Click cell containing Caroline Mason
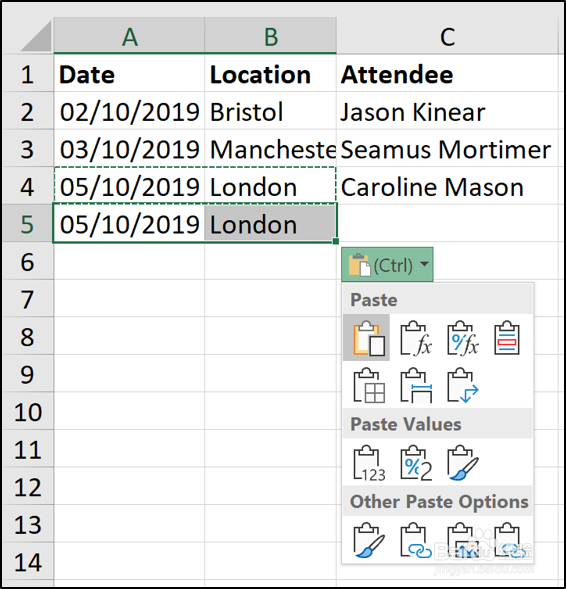 pyautogui.click(x=447, y=187)
